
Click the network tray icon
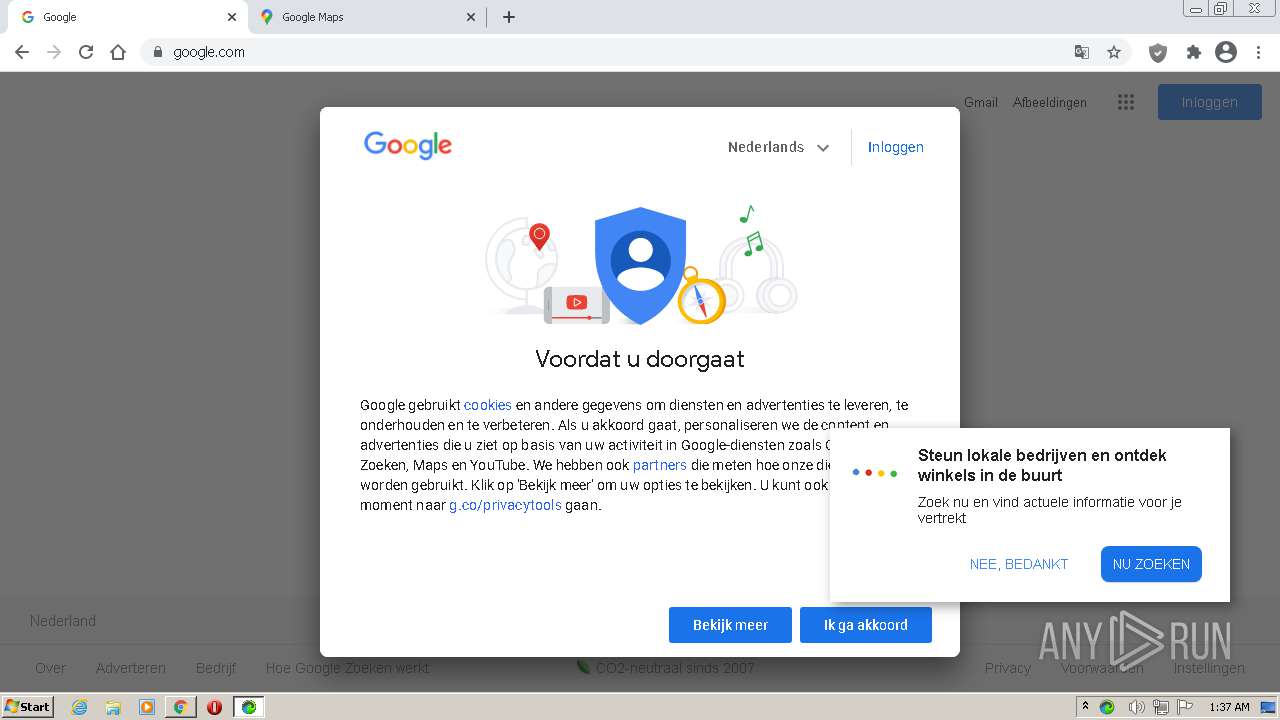(1161, 707)
